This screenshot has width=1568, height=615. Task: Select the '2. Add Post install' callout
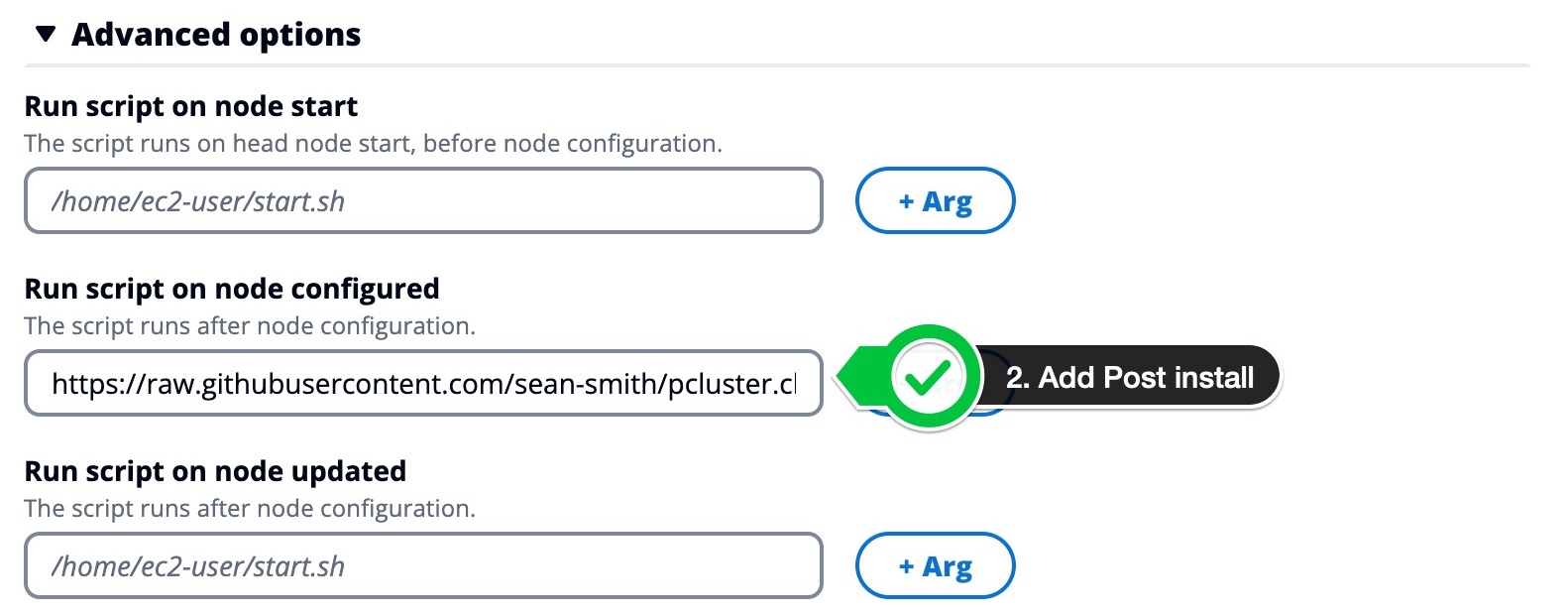1130,377
